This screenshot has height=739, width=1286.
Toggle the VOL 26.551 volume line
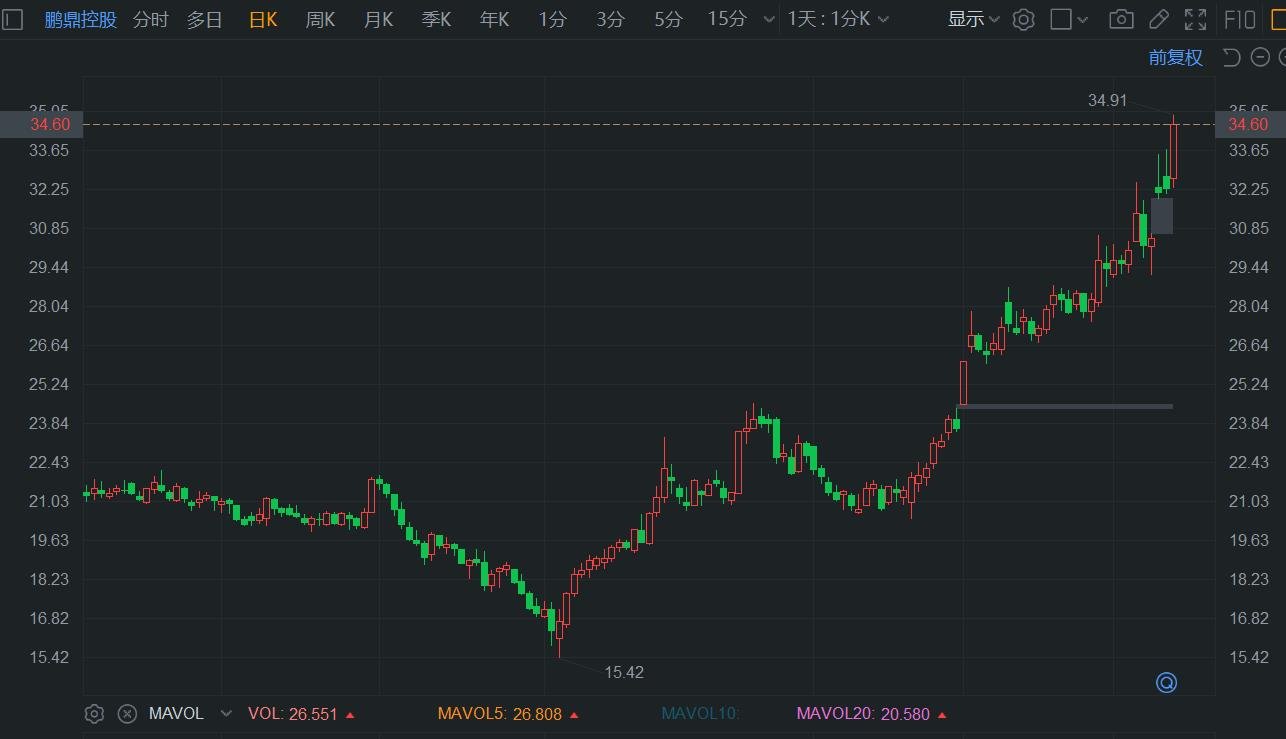[301, 714]
